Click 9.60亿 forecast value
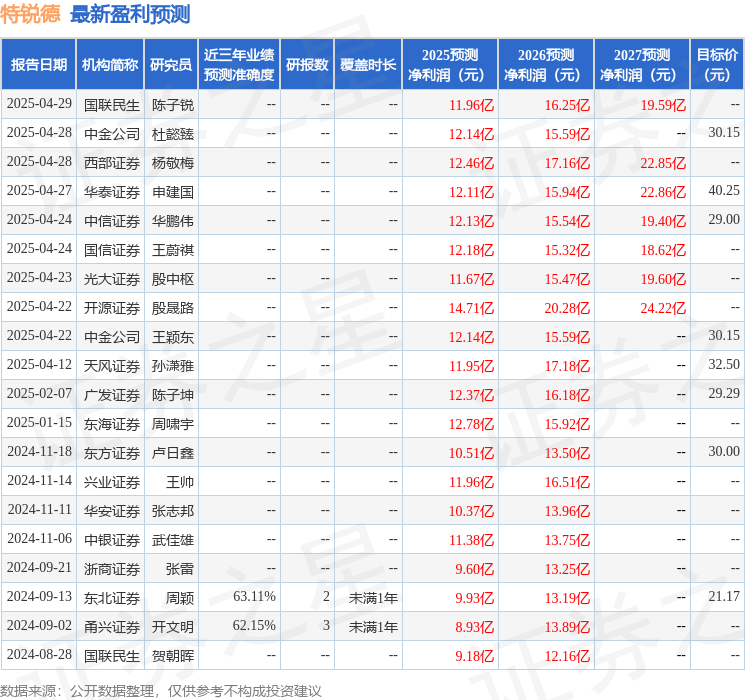745x700 pixels. pyautogui.click(x=475, y=569)
